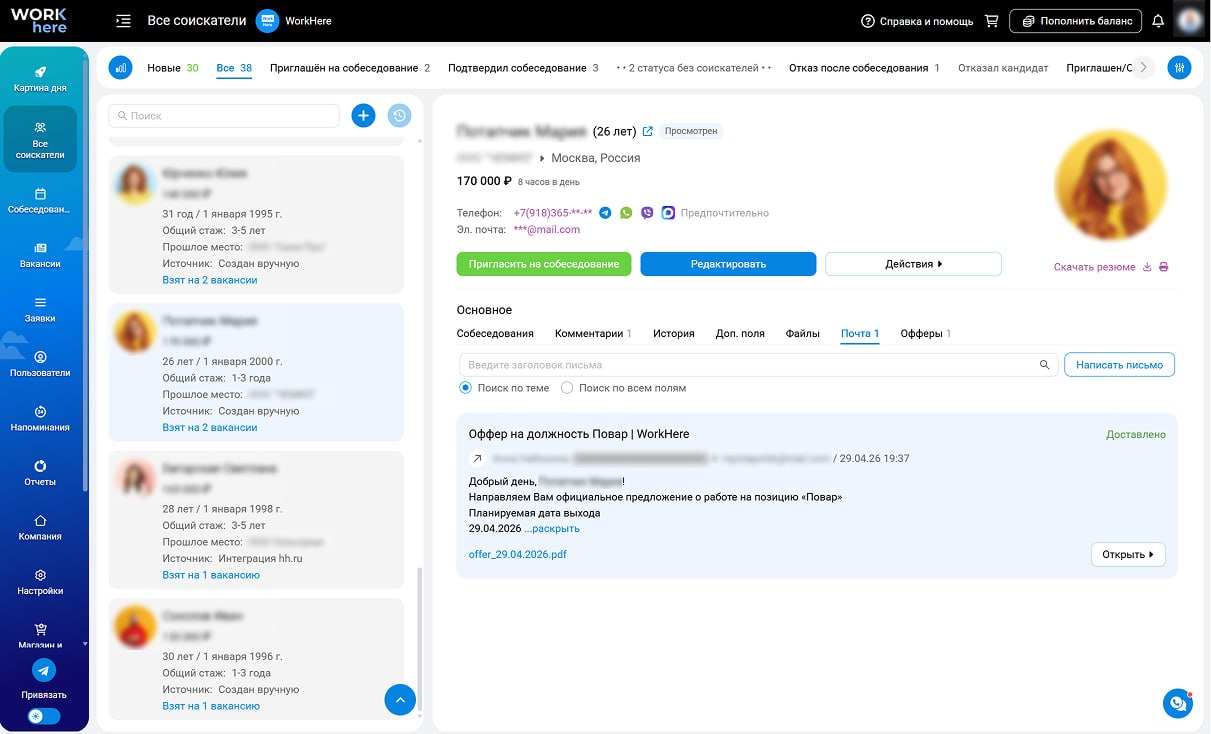1211x734 pixels.
Task: Click the Telegram Привязать icon
Action: coord(44,670)
